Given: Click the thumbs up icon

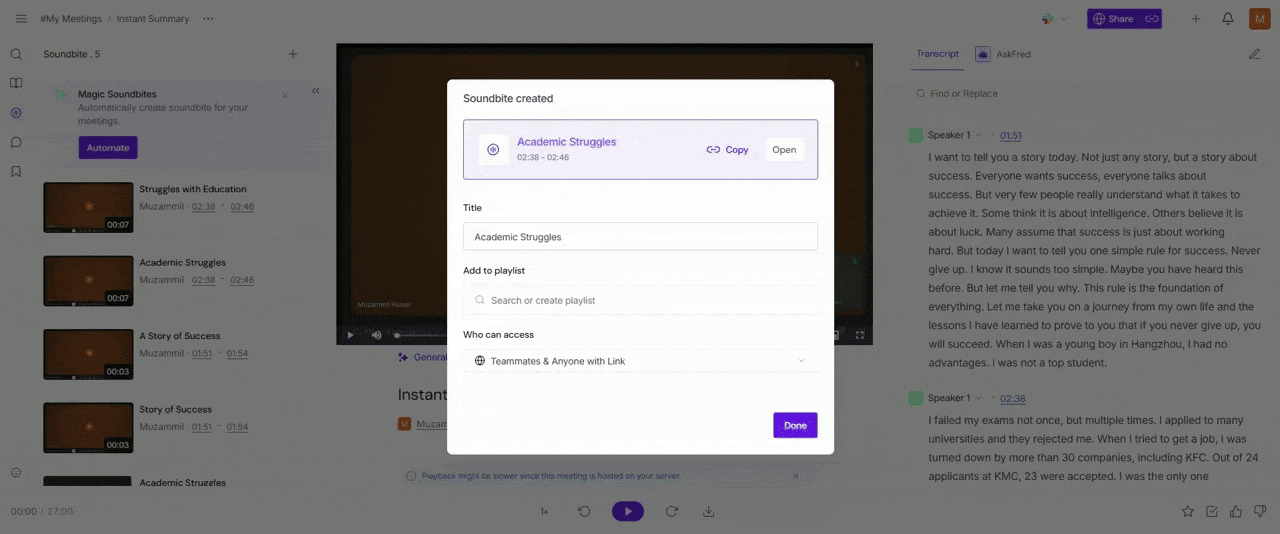Looking at the screenshot, I should point(1236,511).
